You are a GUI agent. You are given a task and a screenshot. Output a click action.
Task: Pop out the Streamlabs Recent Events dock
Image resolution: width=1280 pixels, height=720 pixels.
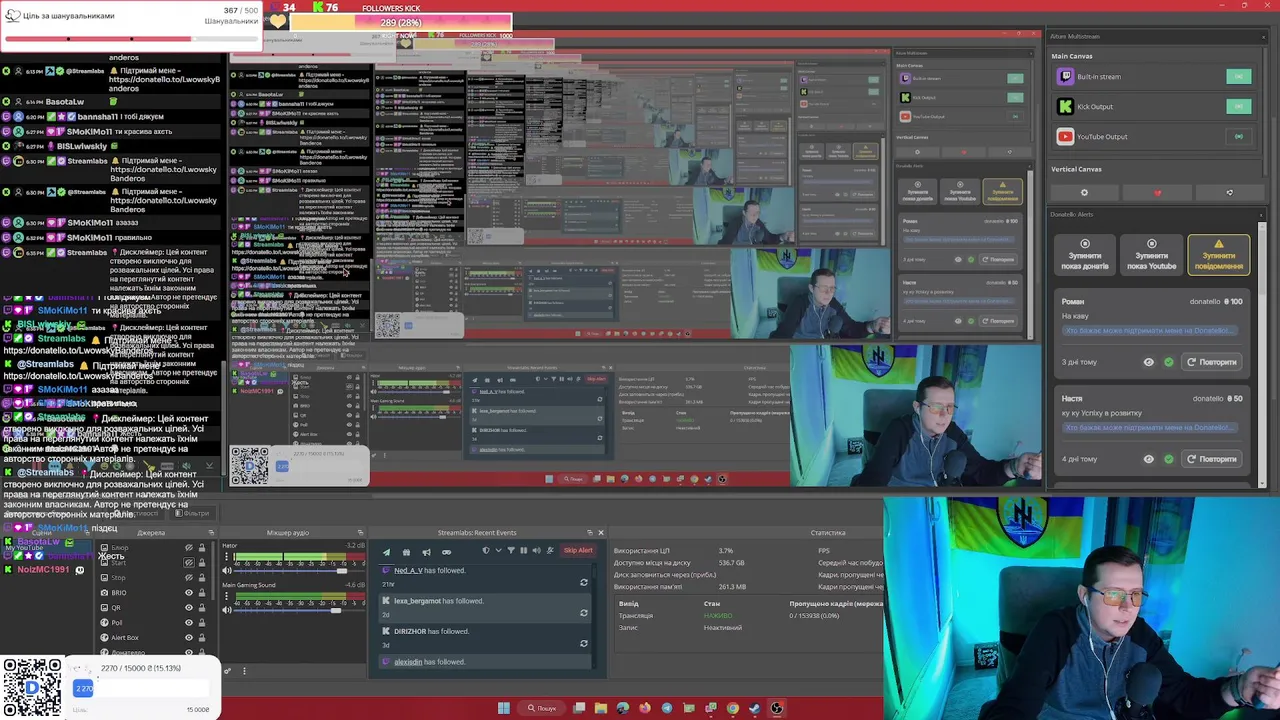pos(589,532)
